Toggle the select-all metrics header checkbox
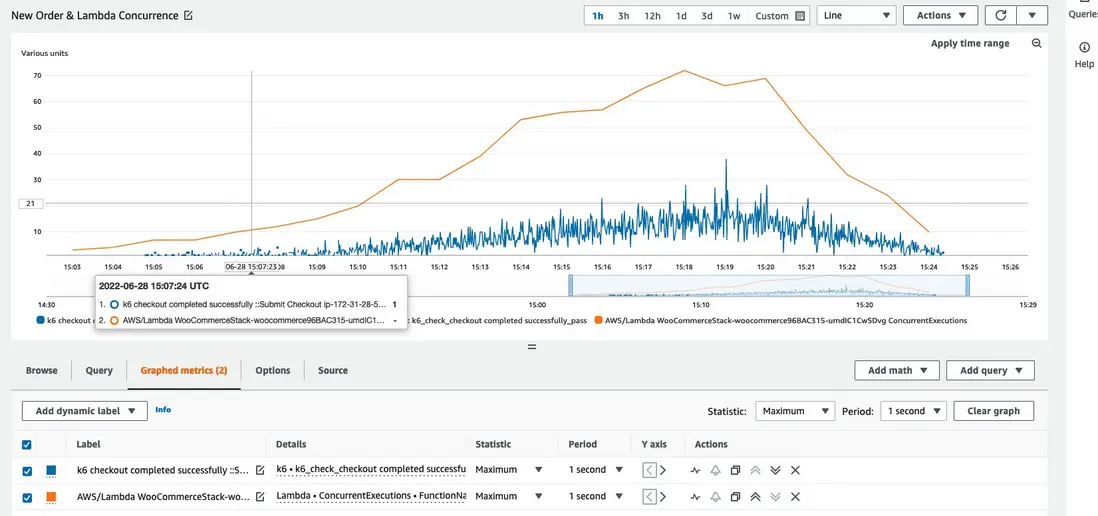The image size is (1098, 516). pos(27,445)
